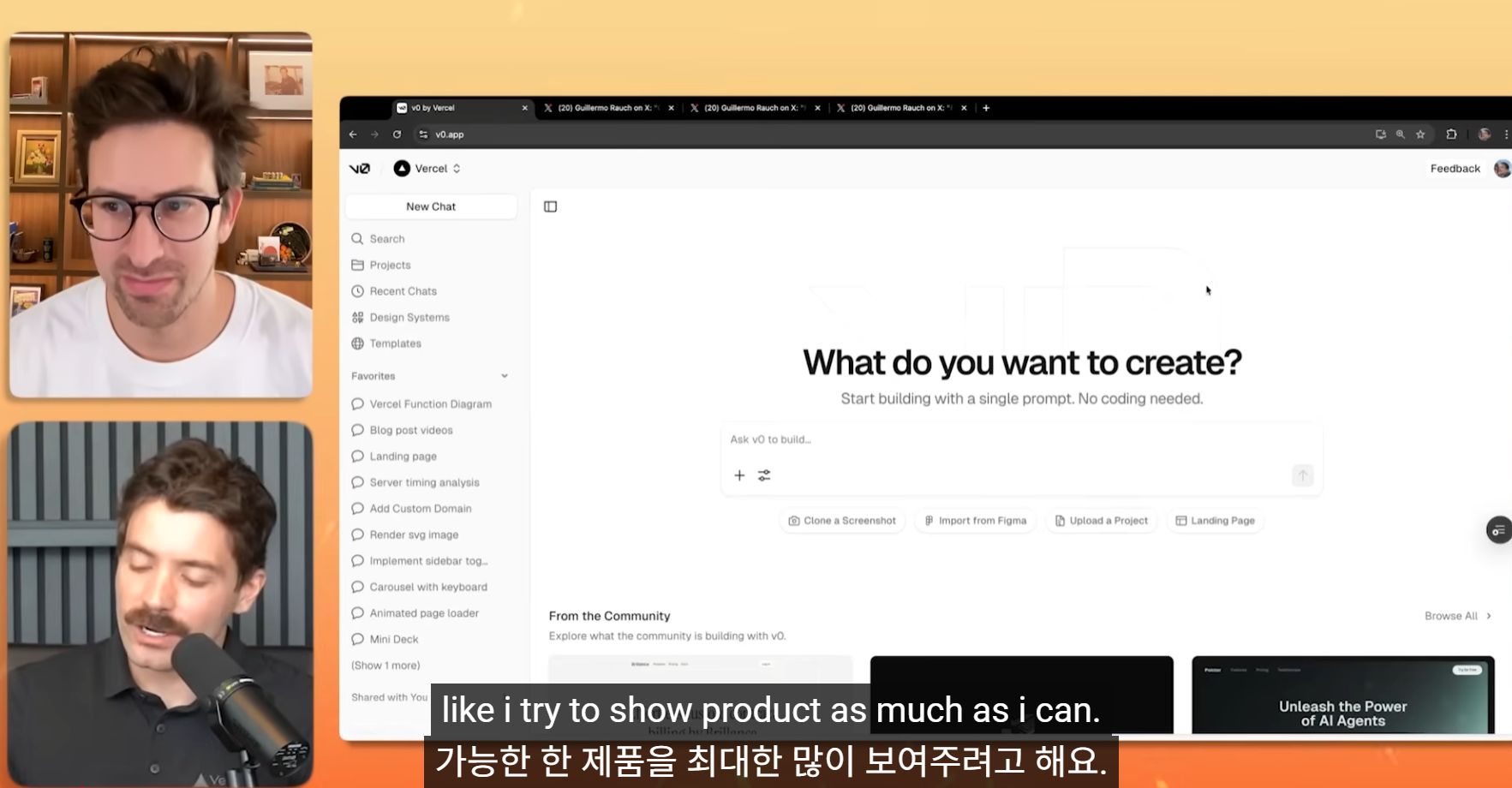Click the Favorites section label

pyautogui.click(x=373, y=376)
